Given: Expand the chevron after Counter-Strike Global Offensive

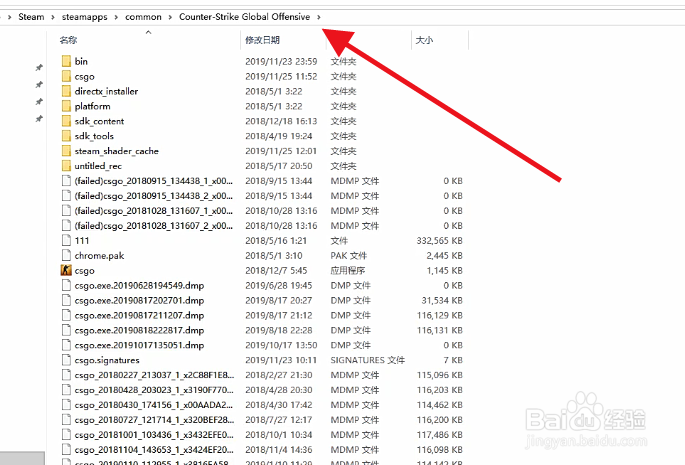Looking at the screenshot, I should tap(319, 17).
